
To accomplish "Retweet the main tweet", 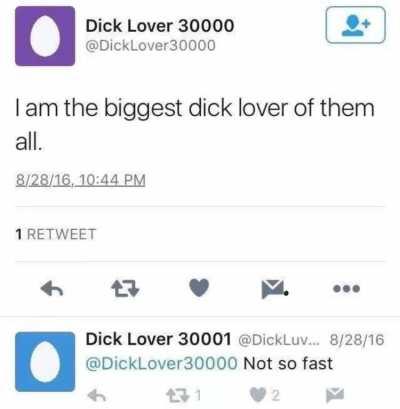I will [x=125, y=289].
